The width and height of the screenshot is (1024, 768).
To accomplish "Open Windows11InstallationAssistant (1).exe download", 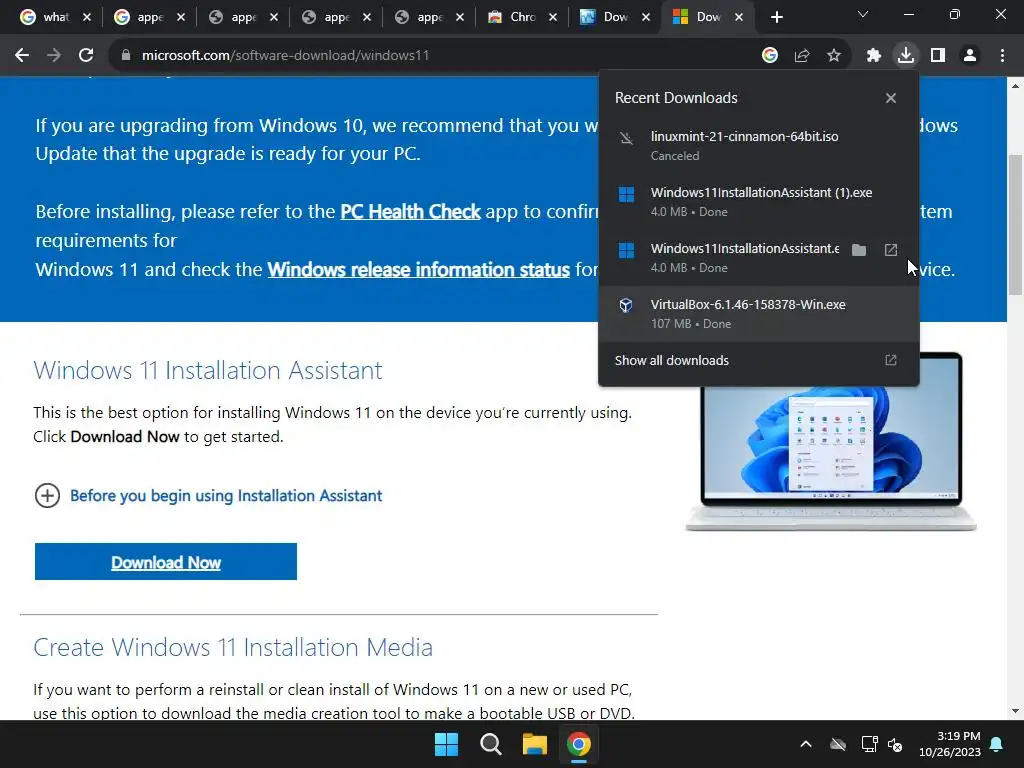I will point(759,202).
